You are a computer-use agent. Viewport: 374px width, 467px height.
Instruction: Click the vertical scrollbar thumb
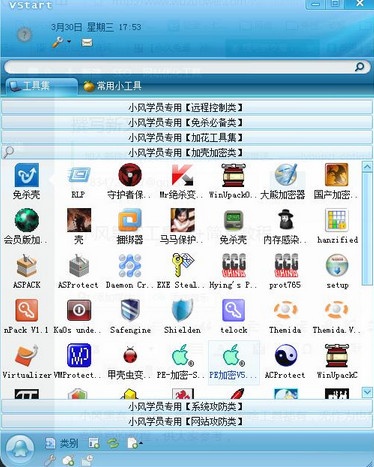[x=367, y=229]
